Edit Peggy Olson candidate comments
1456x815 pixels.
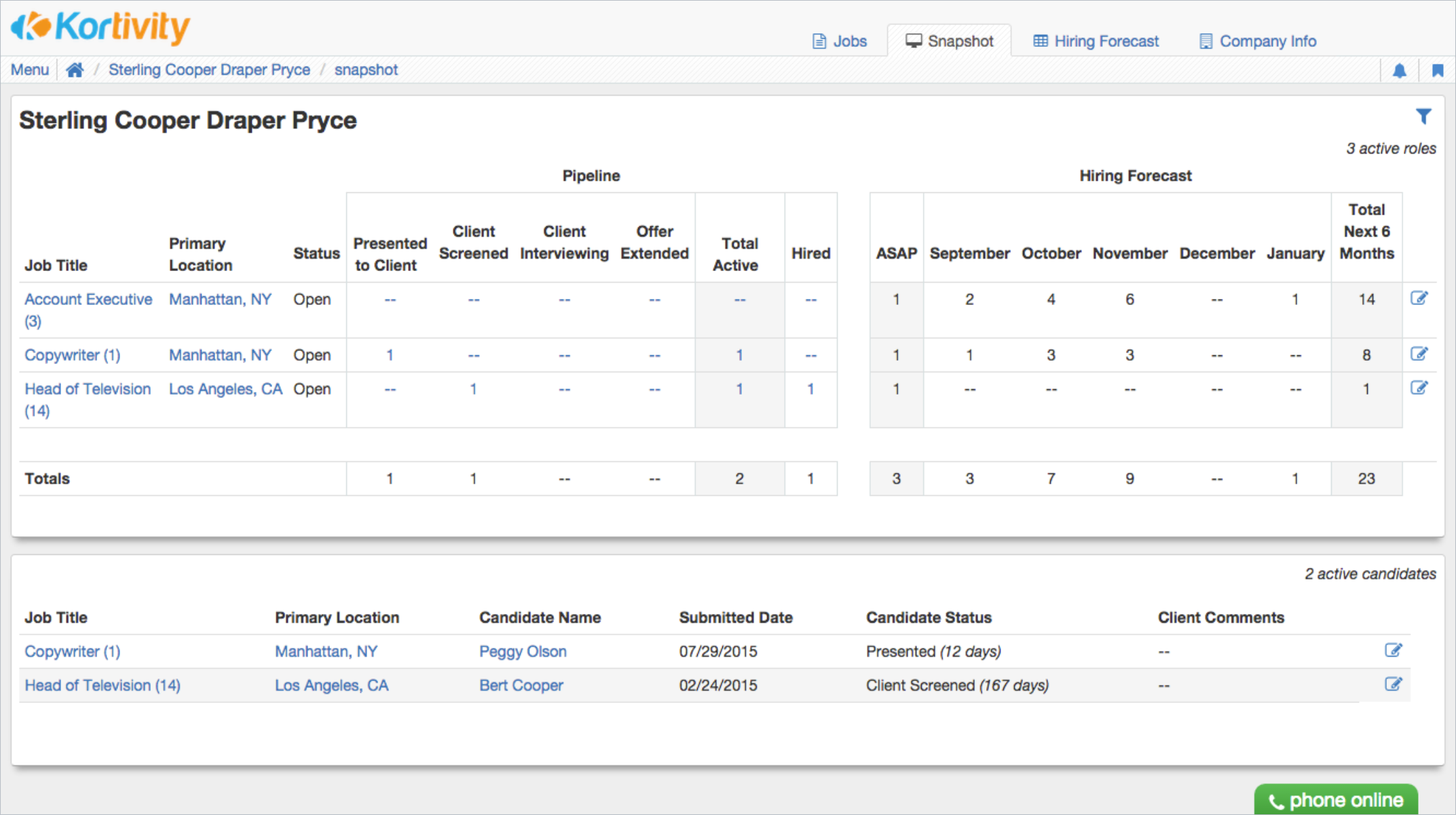pos(1393,651)
